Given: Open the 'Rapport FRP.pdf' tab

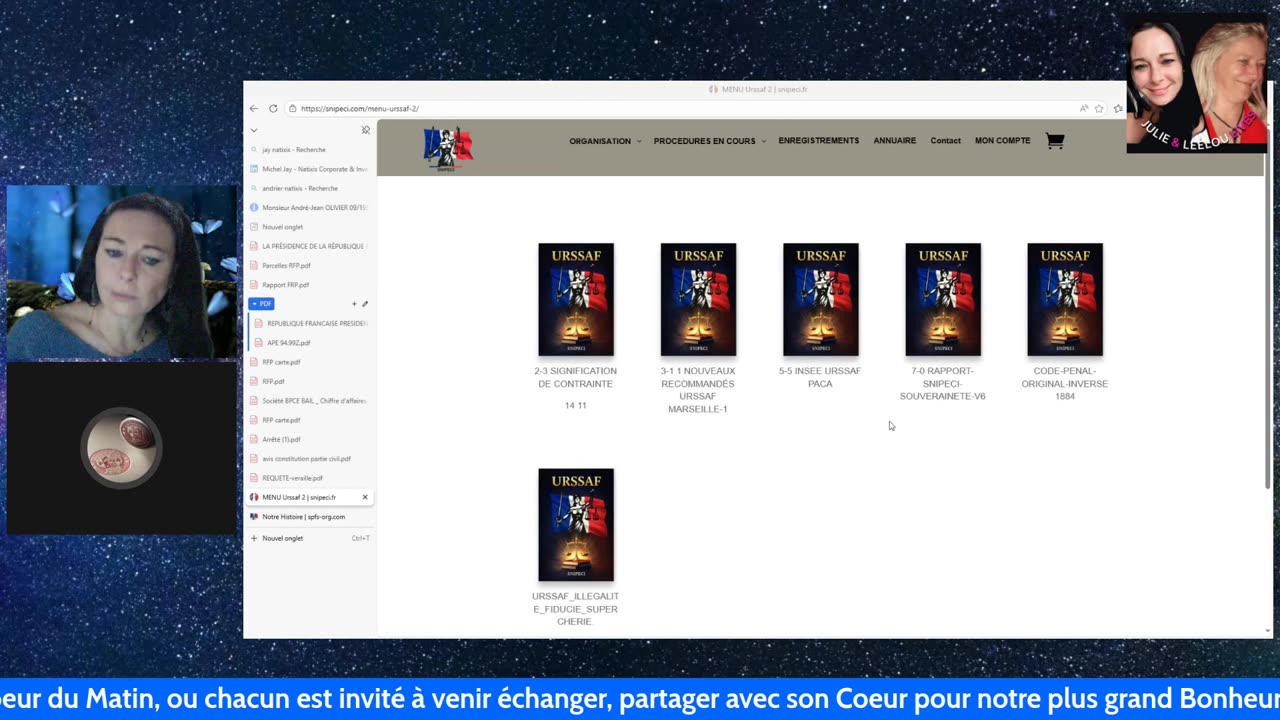Looking at the screenshot, I should point(310,285).
